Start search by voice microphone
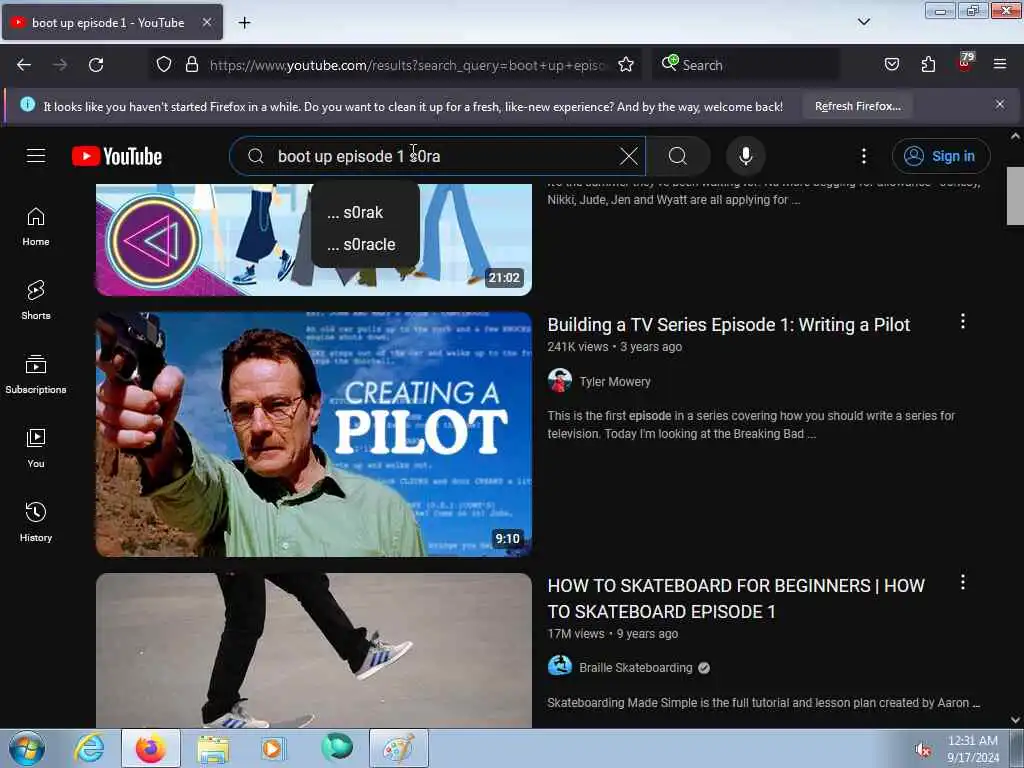This screenshot has height=768, width=1024. click(745, 156)
